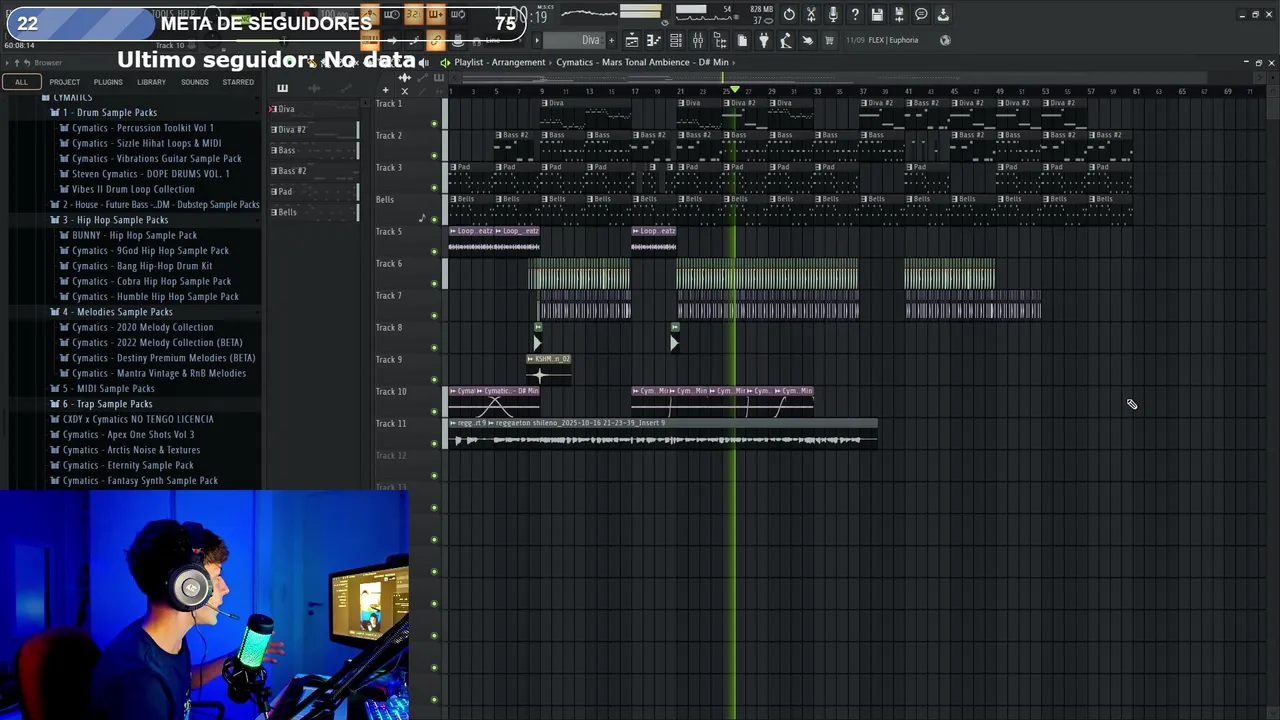Open the Piano roll view icon
This screenshot has height=720, width=1280.
click(x=654, y=40)
